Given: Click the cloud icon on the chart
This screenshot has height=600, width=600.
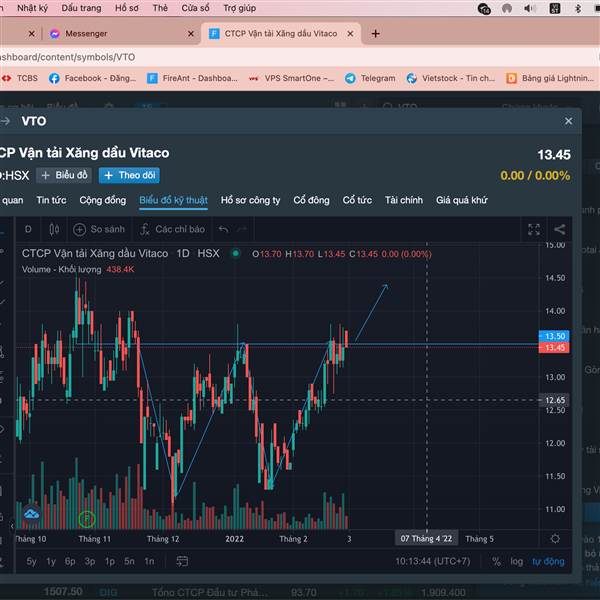Looking at the screenshot, I should [31, 513].
